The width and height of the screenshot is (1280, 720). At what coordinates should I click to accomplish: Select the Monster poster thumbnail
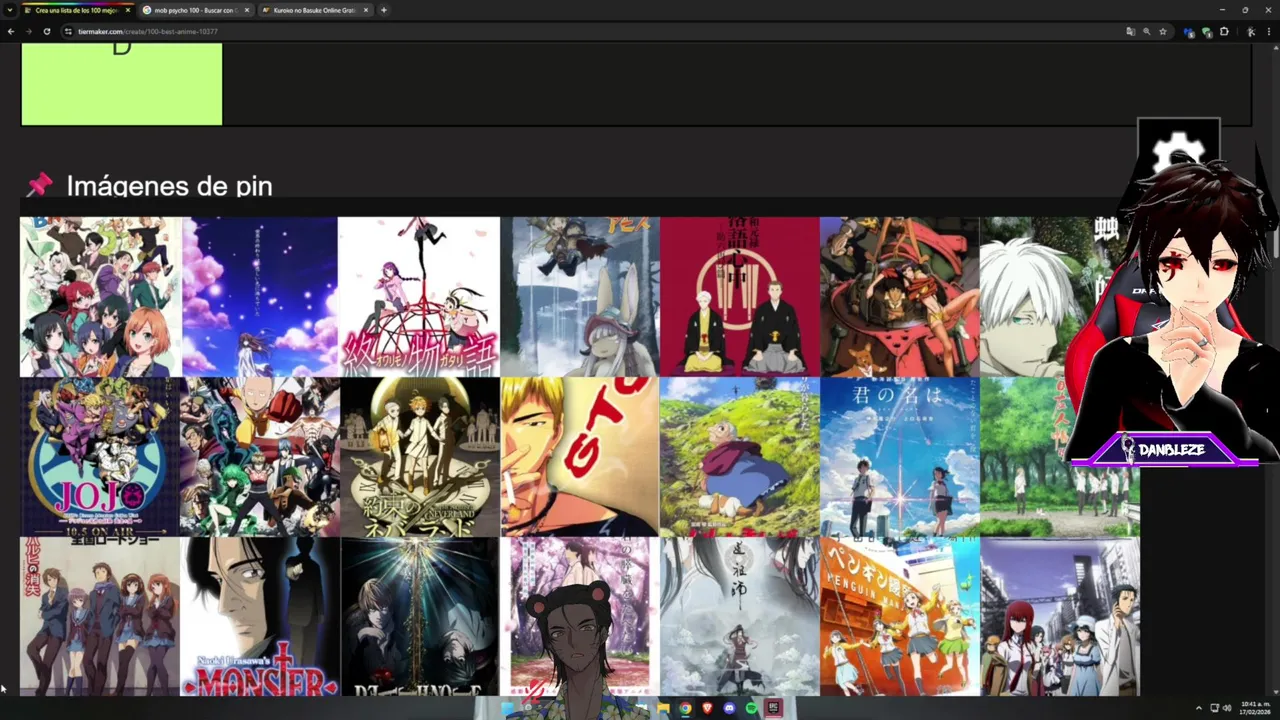[260, 617]
